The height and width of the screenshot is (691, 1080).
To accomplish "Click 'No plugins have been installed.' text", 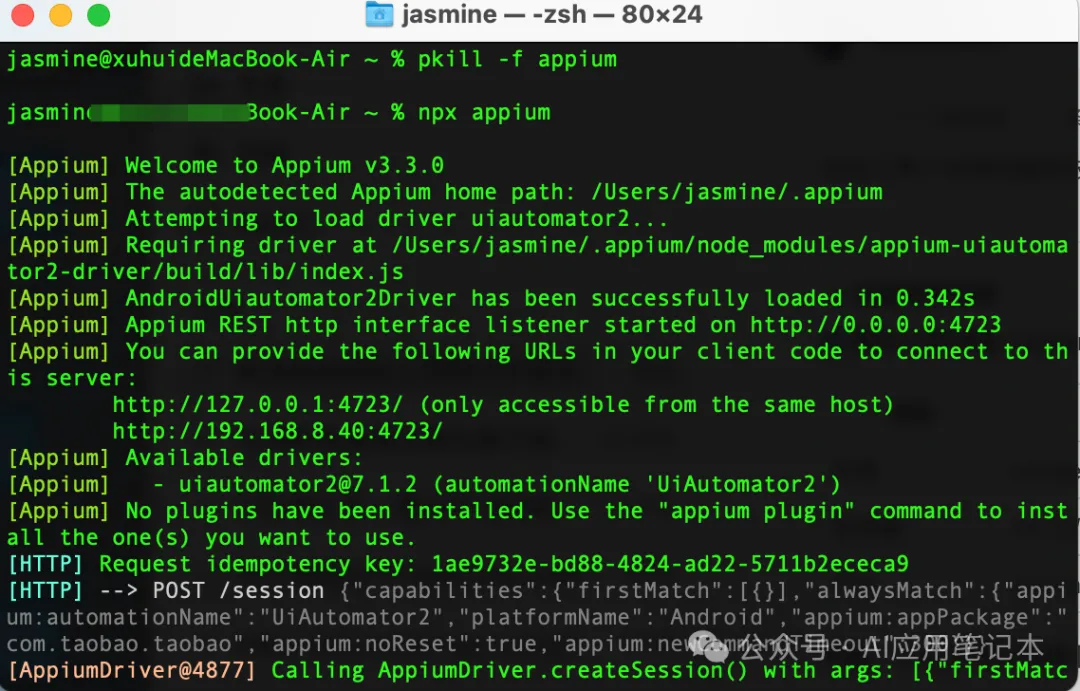I will [329, 511].
